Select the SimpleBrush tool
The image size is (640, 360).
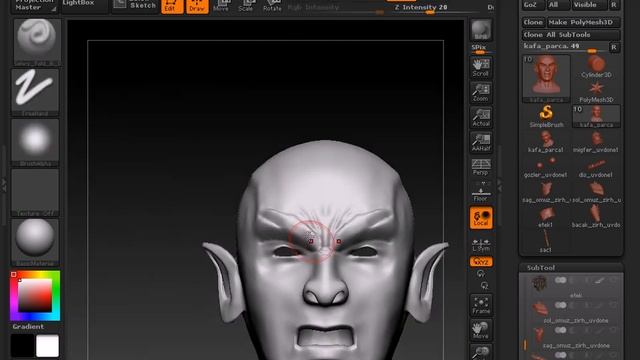point(546,116)
